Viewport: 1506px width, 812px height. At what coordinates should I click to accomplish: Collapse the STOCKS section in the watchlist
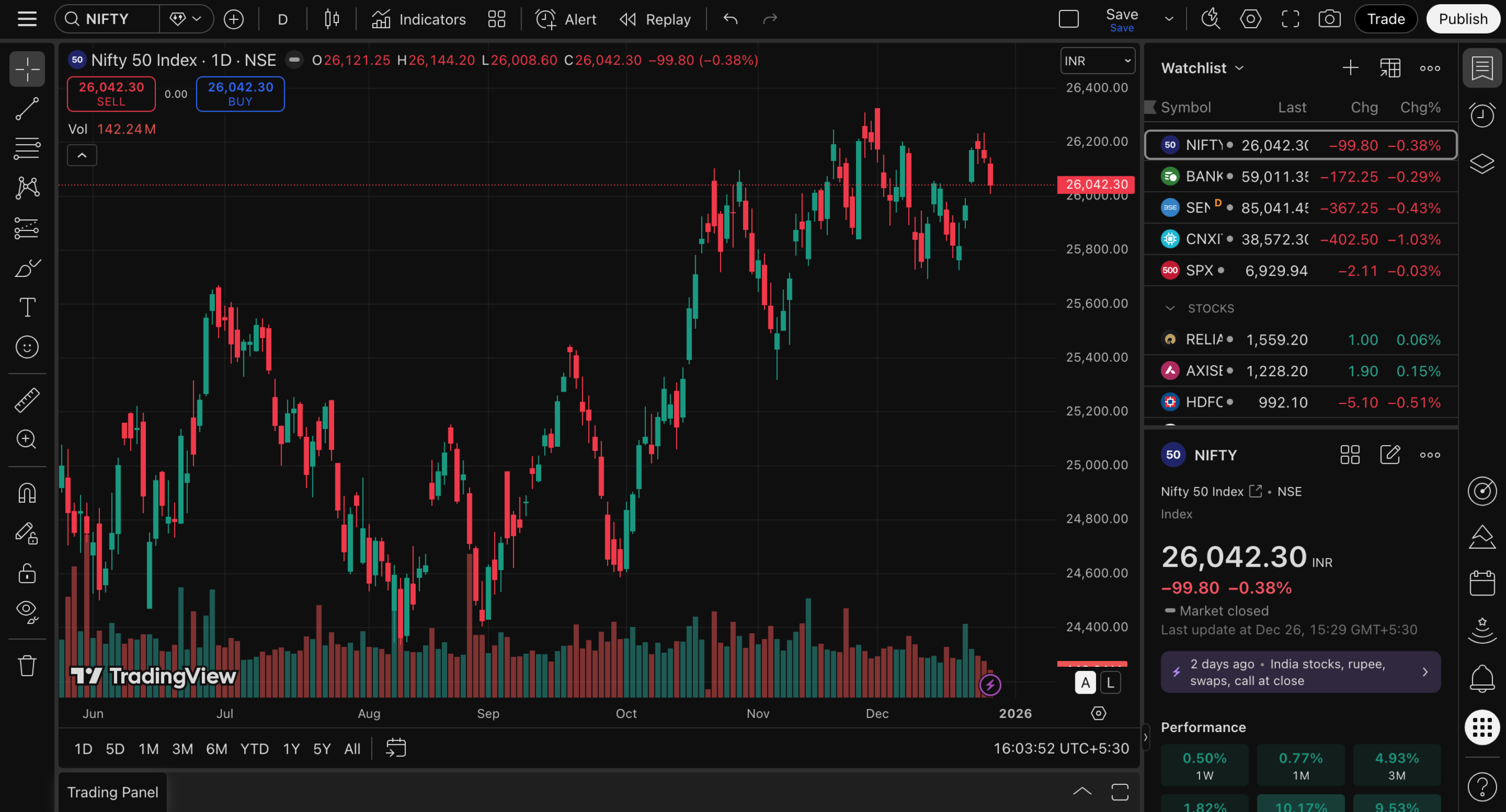click(1170, 308)
